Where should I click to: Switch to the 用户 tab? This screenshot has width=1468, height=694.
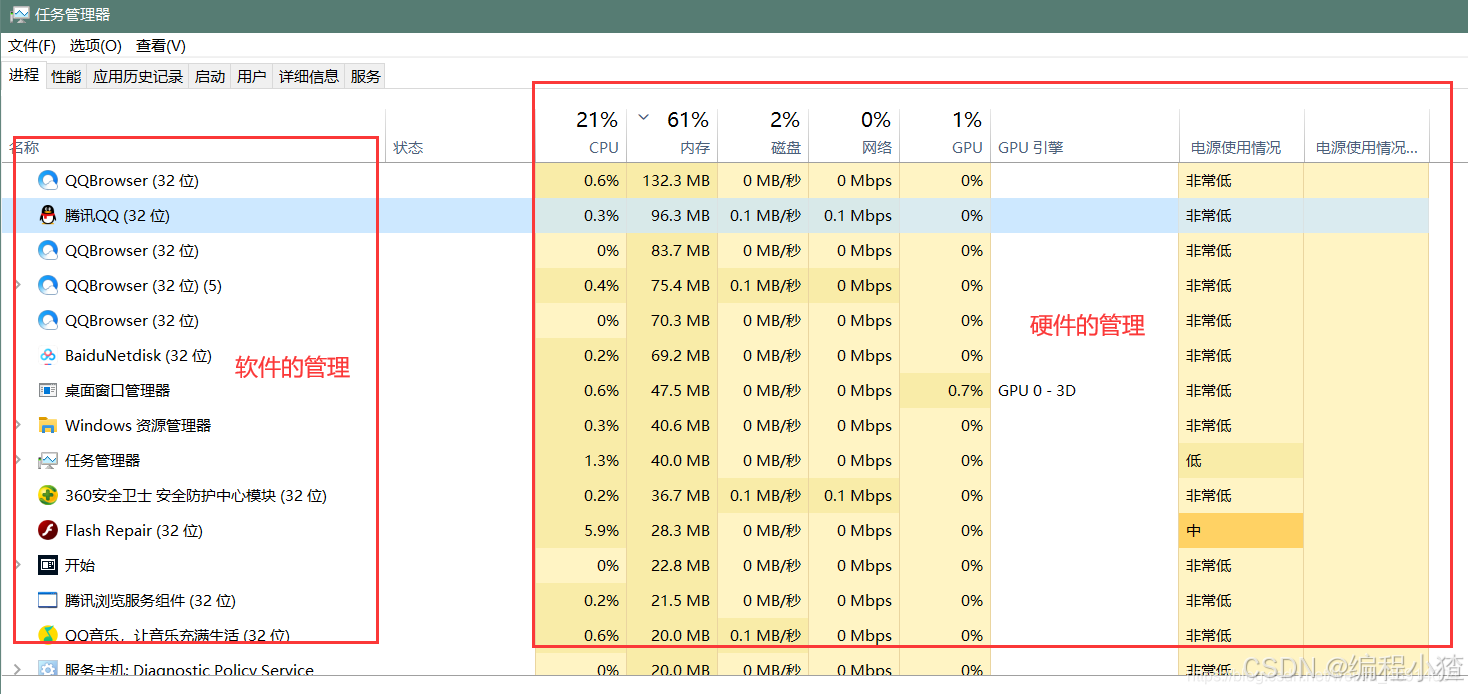point(252,76)
